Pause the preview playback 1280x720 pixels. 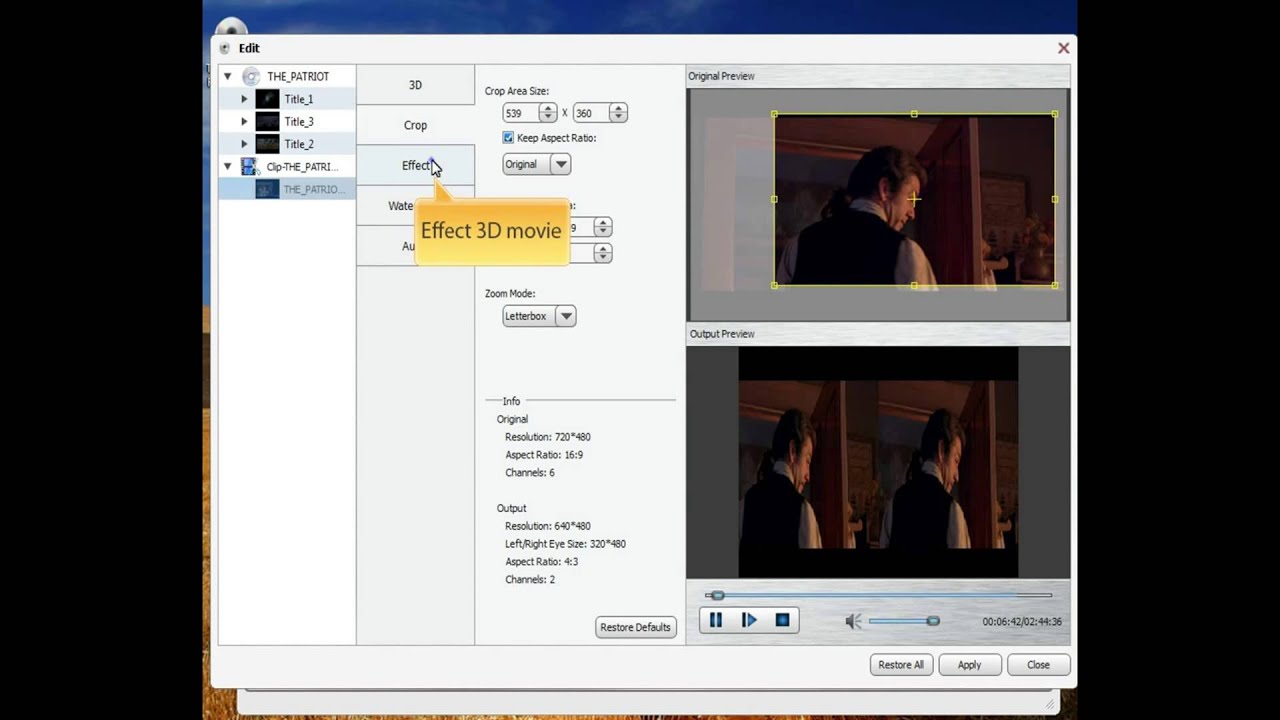click(716, 621)
